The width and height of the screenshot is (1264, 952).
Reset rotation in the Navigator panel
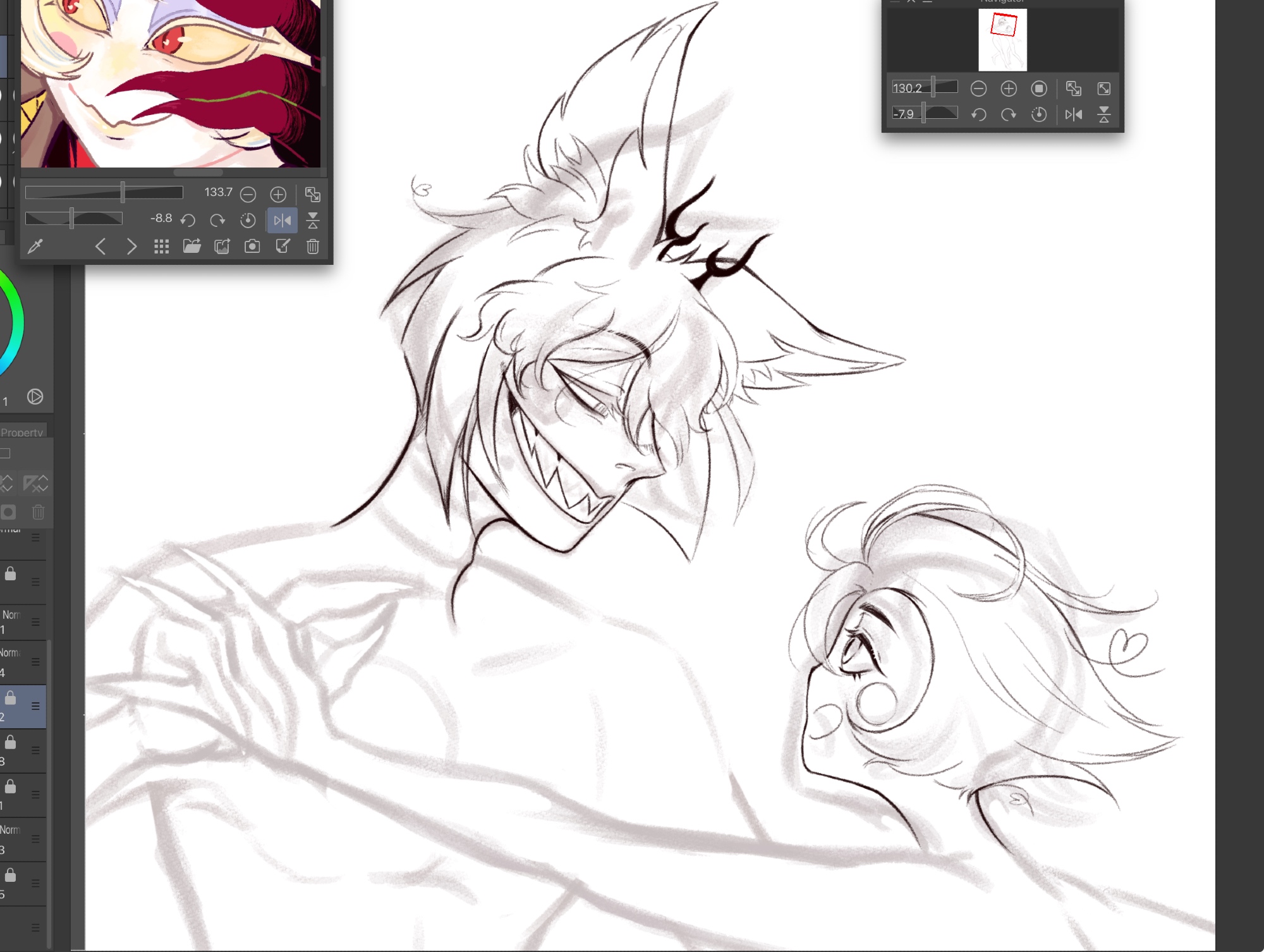pyautogui.click(x=1039, y=114)
